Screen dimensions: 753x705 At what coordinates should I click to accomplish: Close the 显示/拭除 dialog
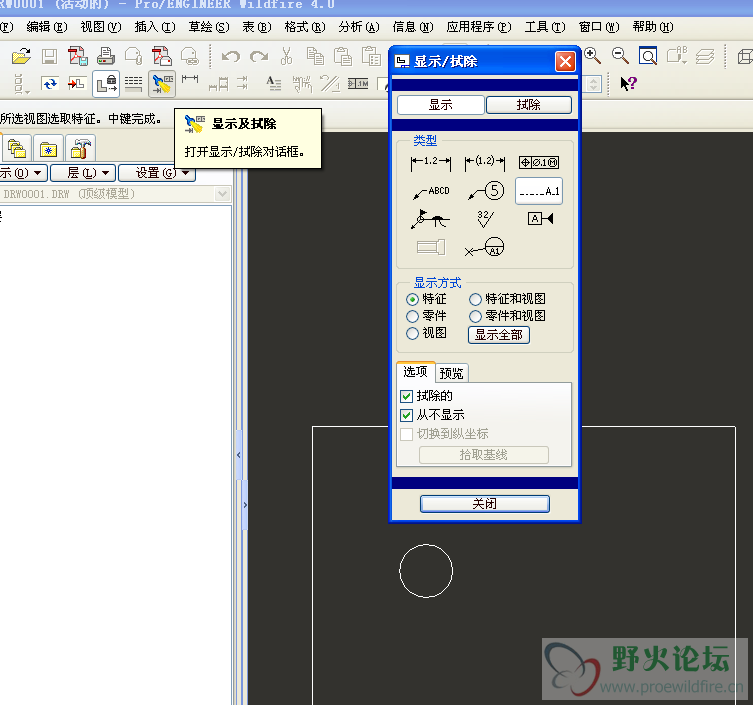pos(565,61)
